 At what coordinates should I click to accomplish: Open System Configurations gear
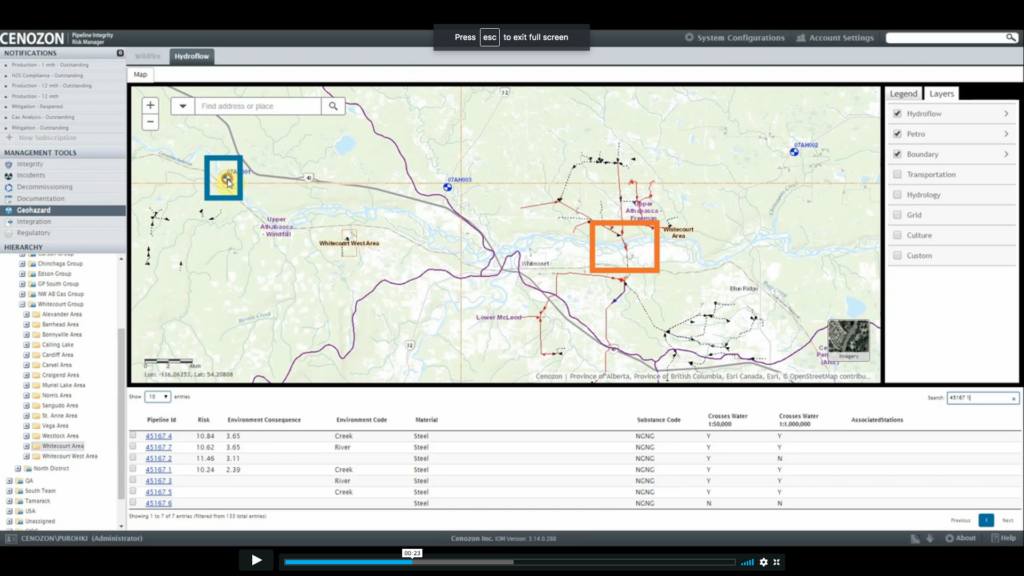click(x=689, y=38)
